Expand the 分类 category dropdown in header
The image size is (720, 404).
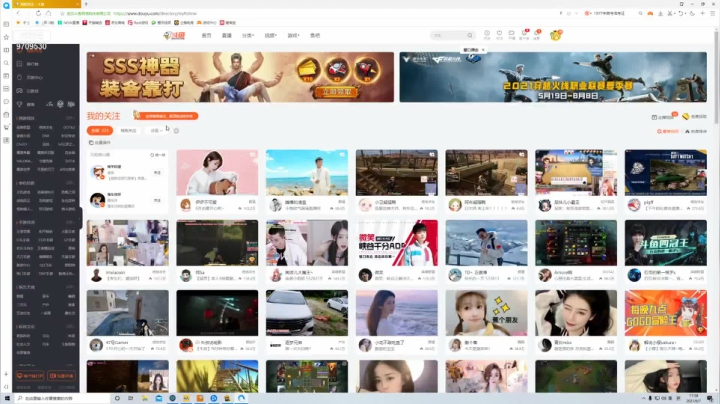pos(248,35)
